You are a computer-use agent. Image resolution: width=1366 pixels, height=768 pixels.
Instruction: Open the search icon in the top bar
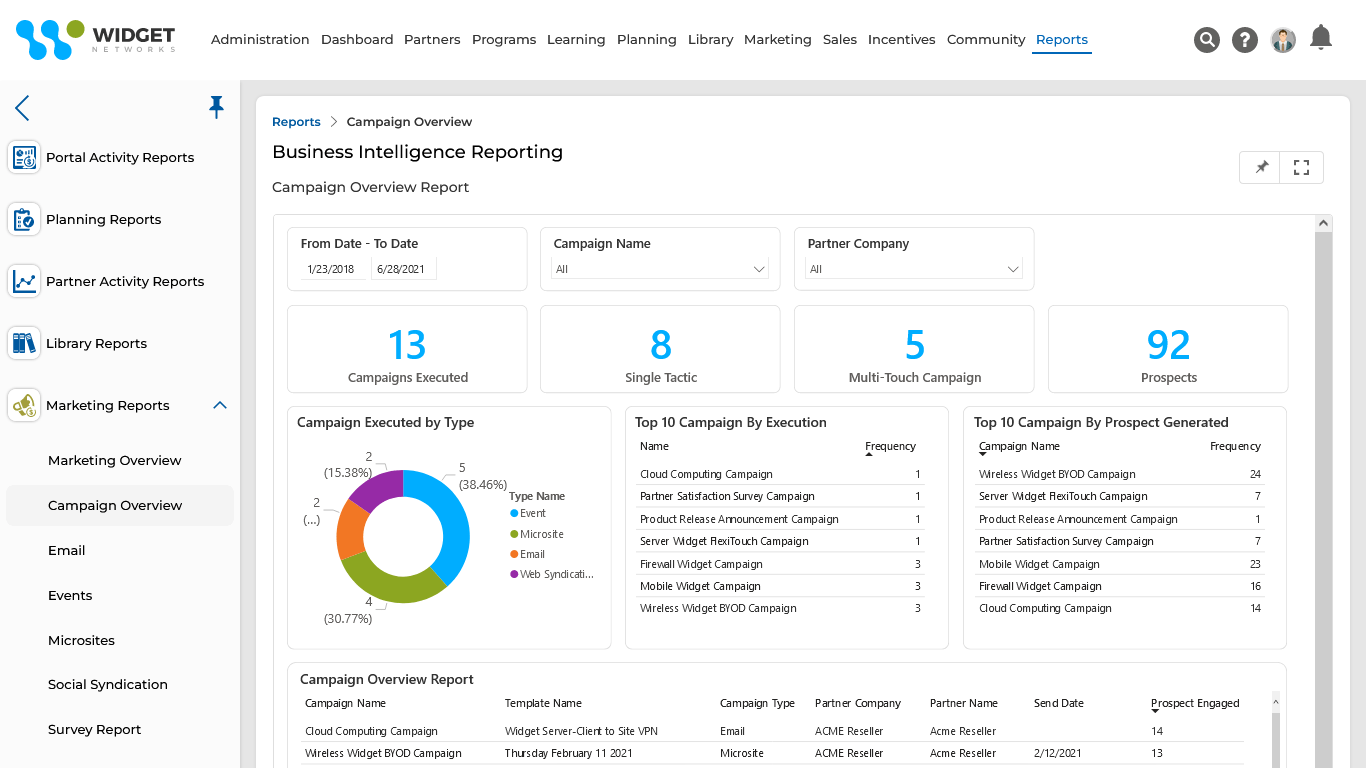tap(1207, 39)
